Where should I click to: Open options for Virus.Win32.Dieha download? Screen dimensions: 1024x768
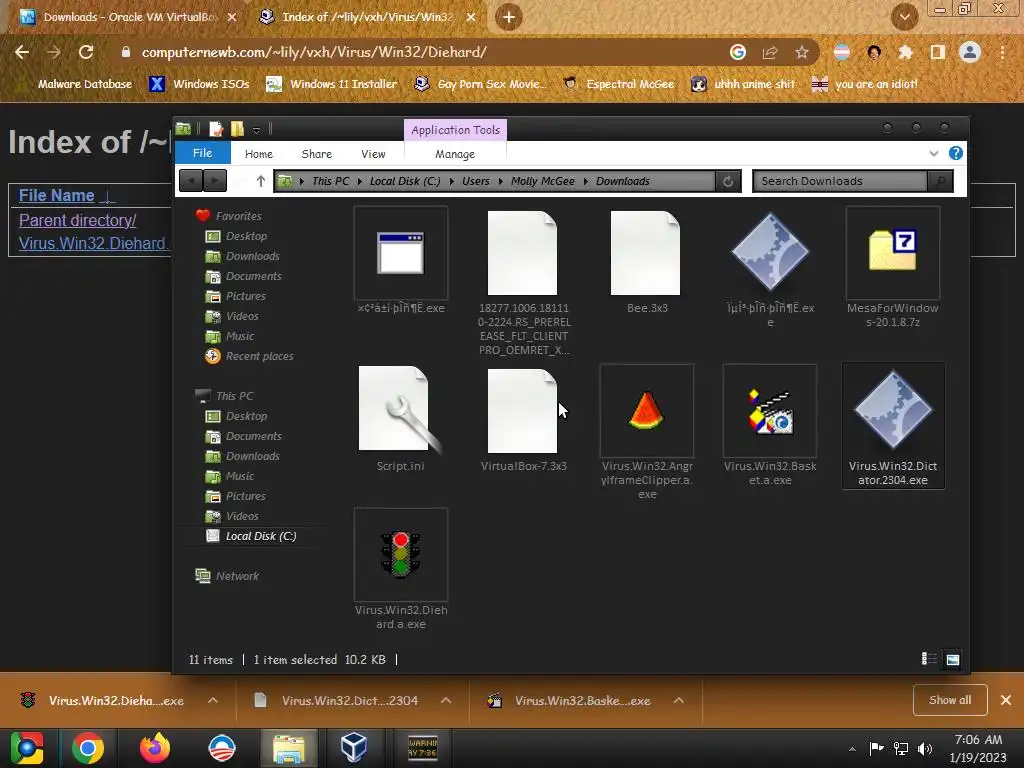click(x=213, y=700)
